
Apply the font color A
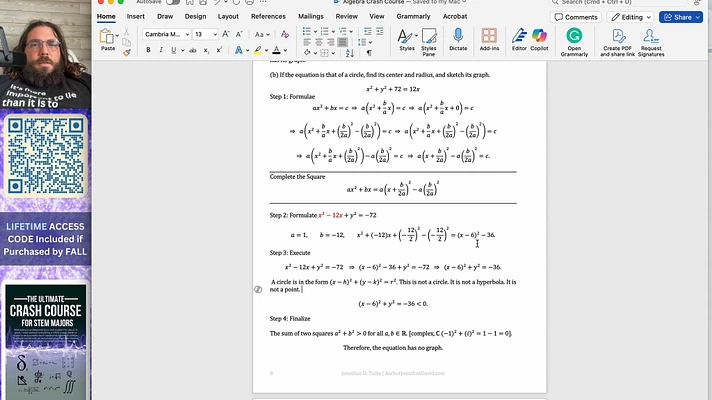pos(276,50)
